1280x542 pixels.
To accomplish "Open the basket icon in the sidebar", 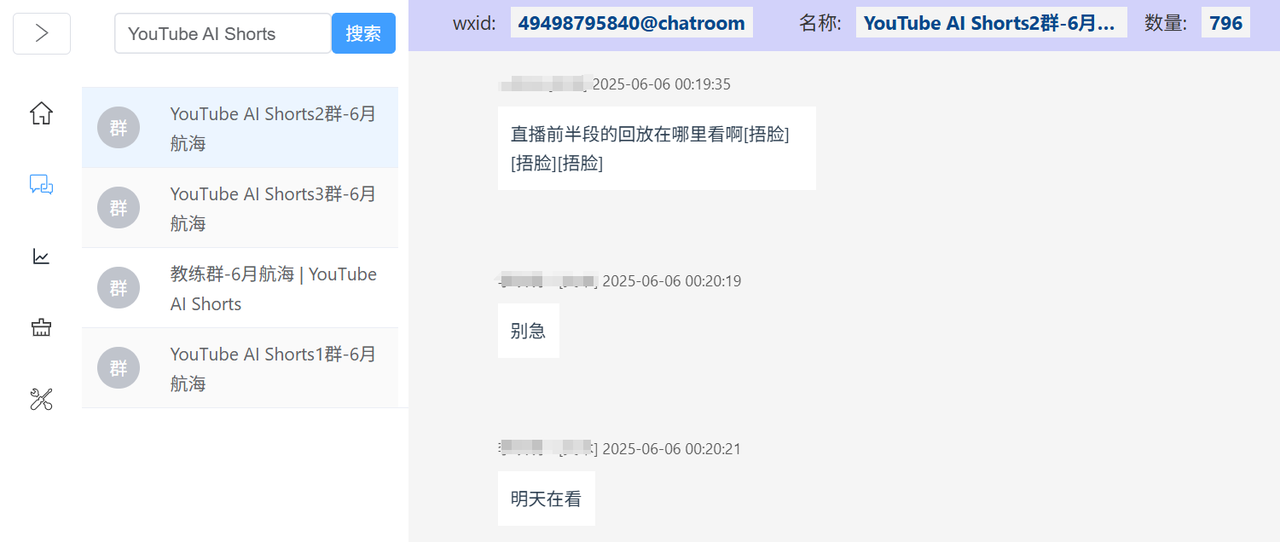I will (x=41, y=328).
